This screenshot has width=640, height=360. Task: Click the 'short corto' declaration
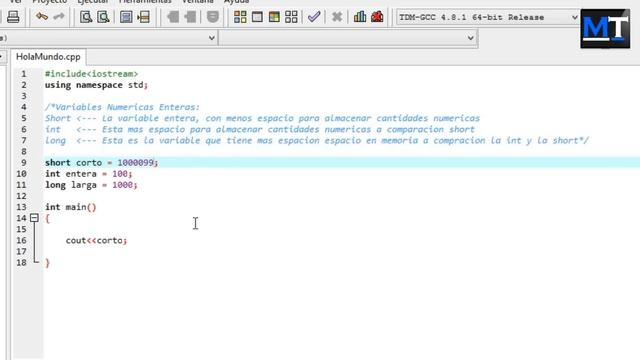coord(73,162)
